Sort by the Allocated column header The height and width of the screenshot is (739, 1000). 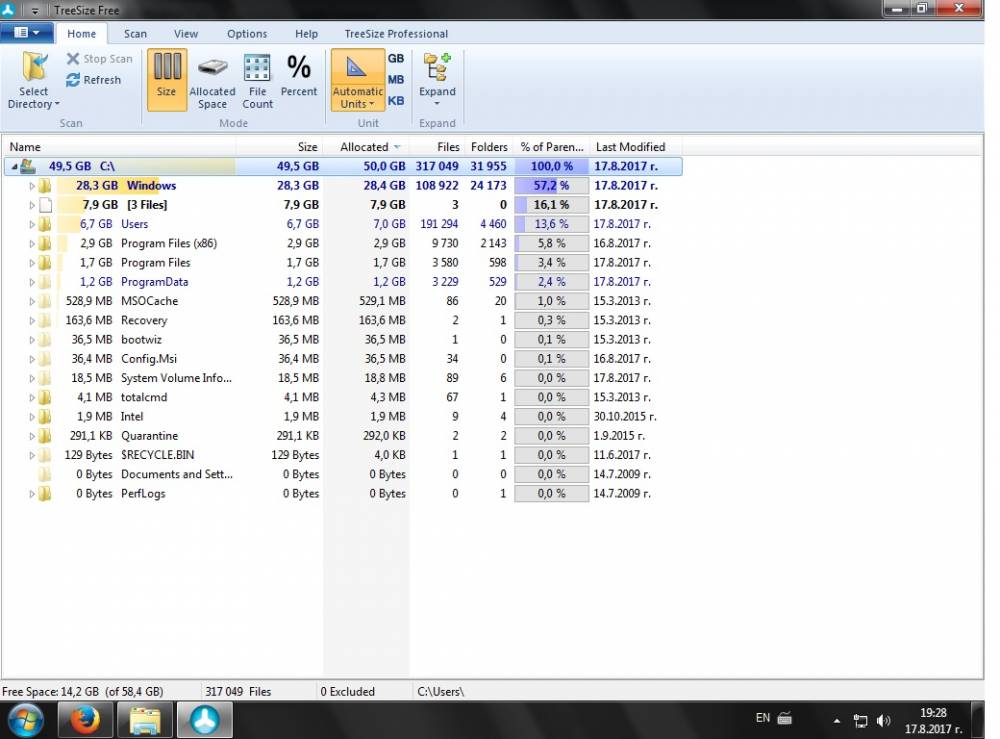[365, 147]
